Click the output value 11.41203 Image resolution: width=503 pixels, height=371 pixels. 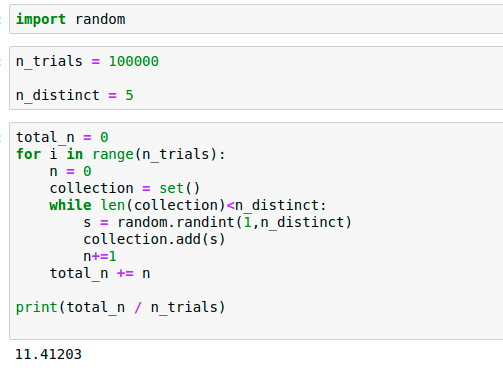pyautogui.click(x=49, y=354)
